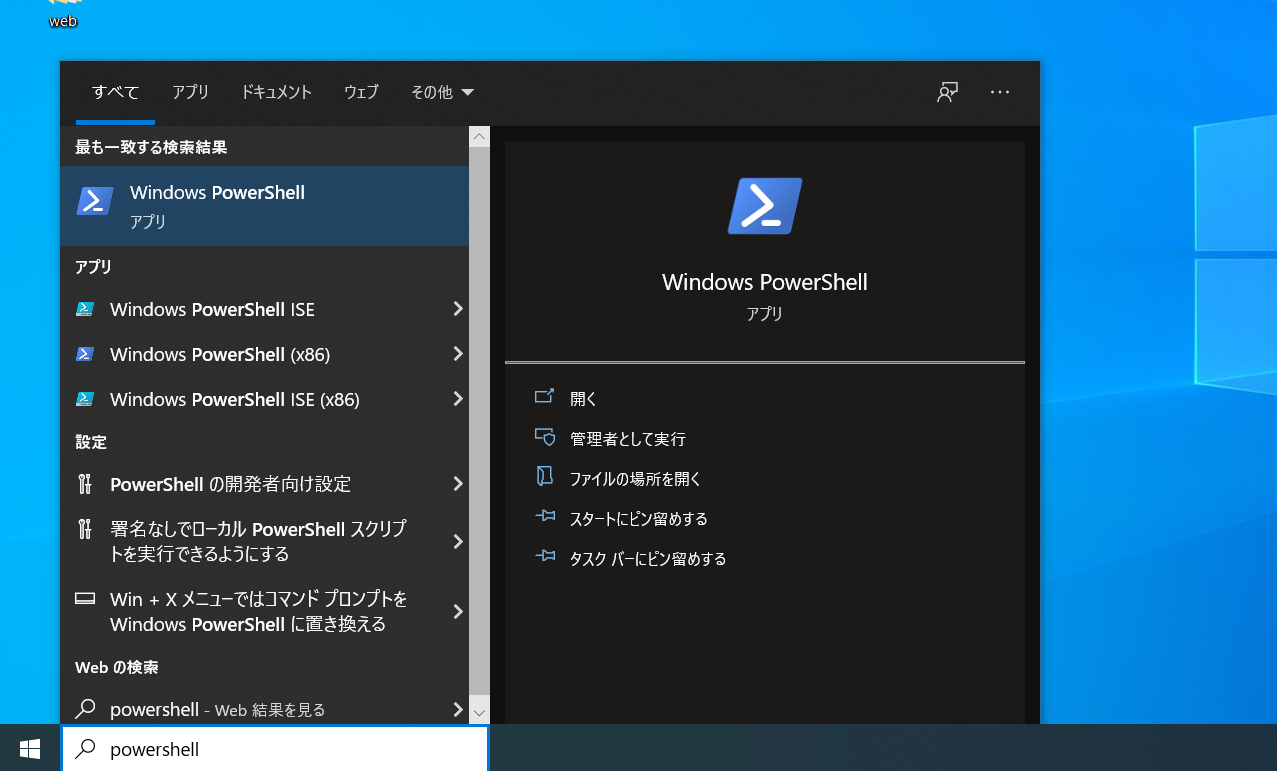The height and width of the screenshot is (771, 1277).
Task: Click the Windows PowerShell icon in best match
Action: tap(95, 201)
